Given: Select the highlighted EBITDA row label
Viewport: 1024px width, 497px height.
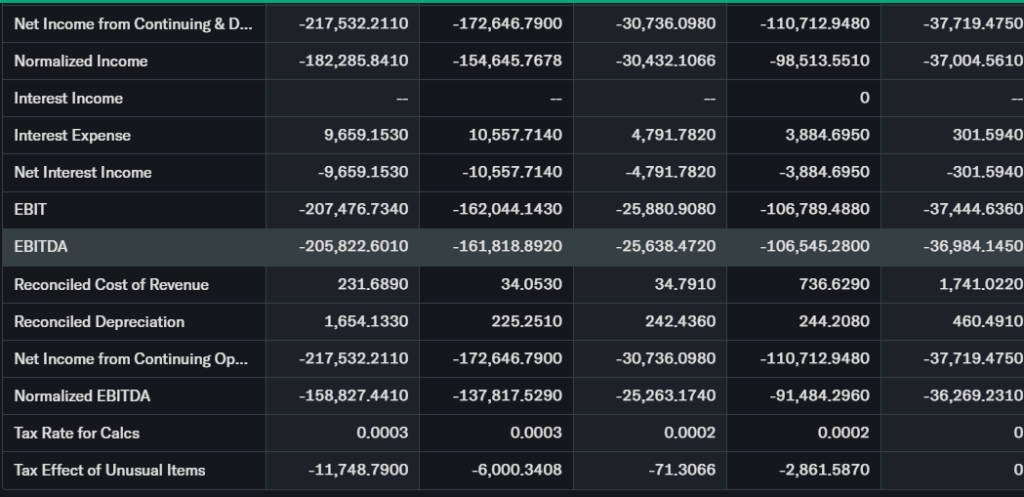Looking at the screenshot, I should click(x=41, y=247).
